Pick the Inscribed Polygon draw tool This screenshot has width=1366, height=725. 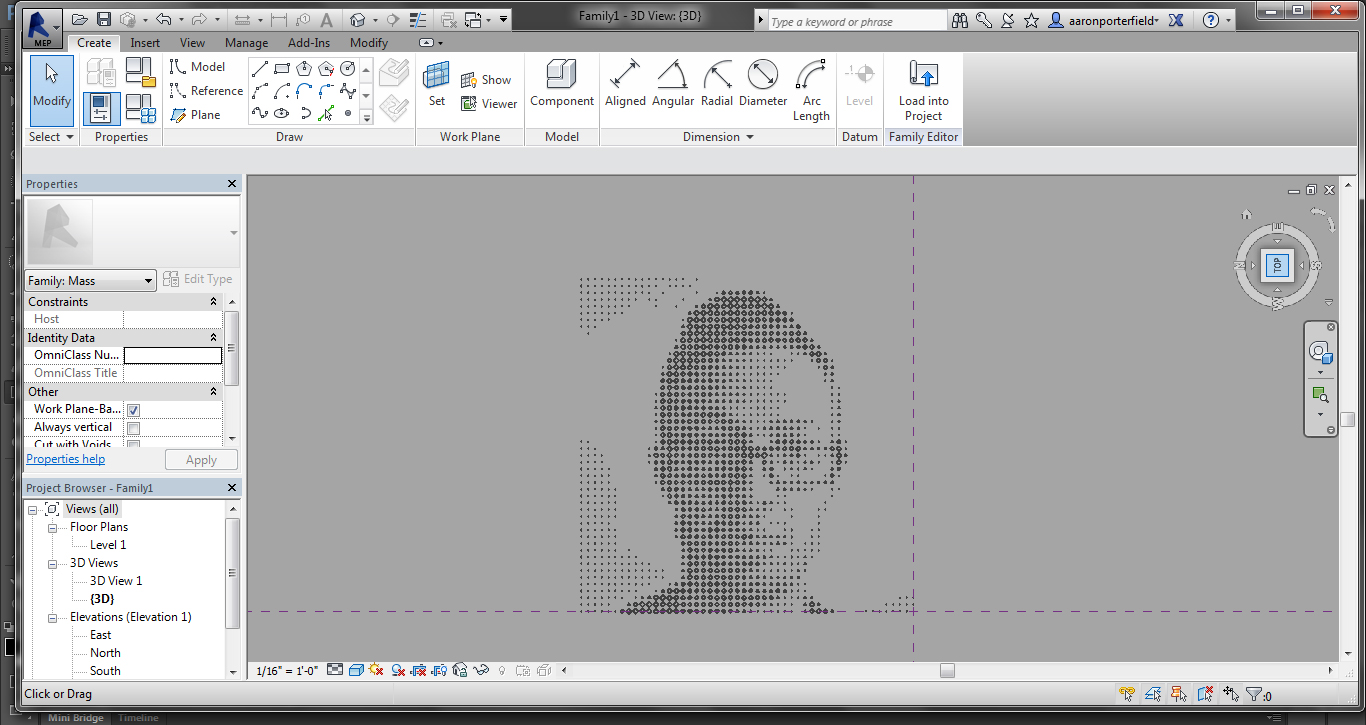pyautogui.click(x=304, y=69)
